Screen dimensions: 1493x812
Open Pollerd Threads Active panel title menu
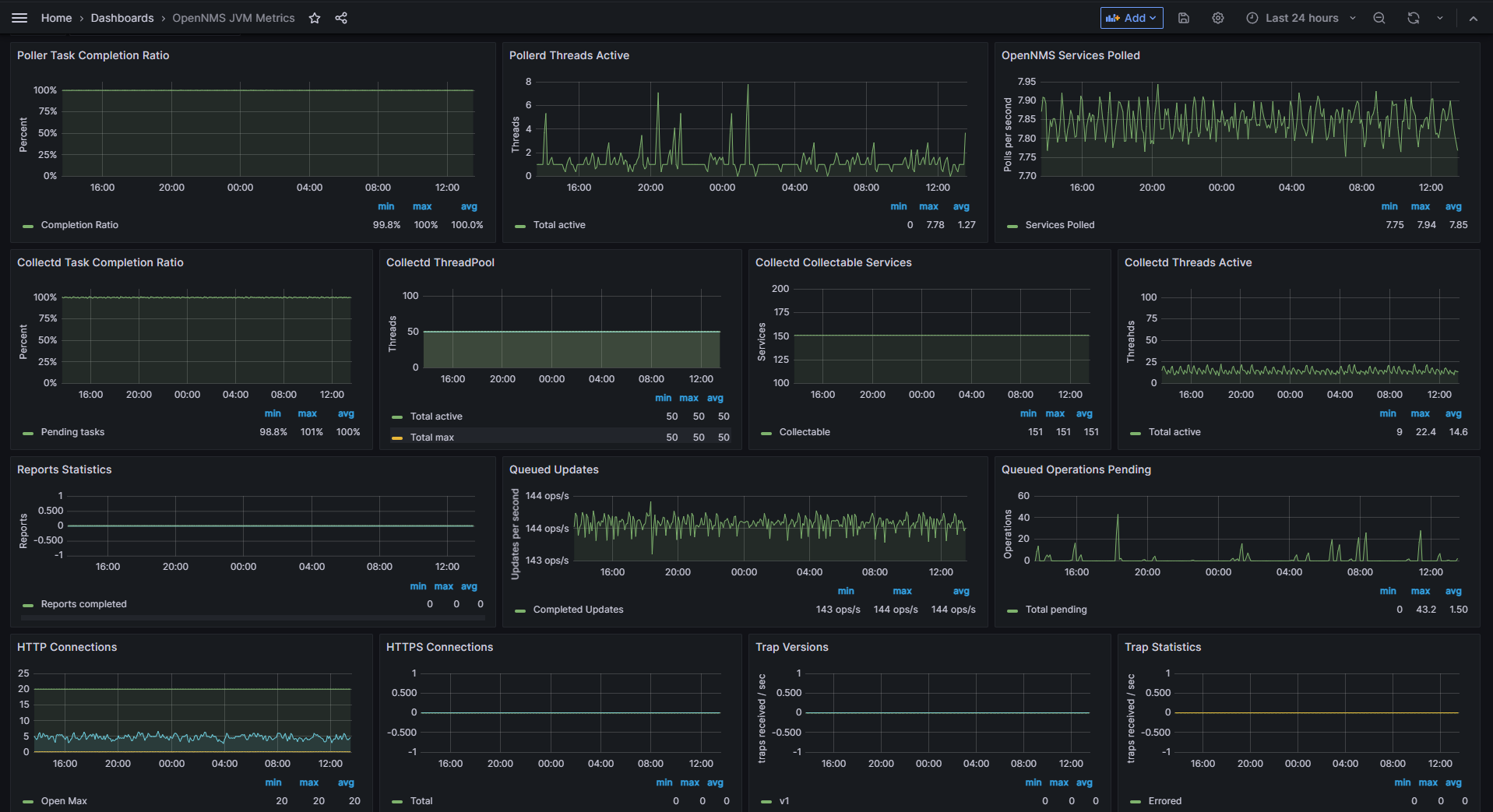(569, 55)
